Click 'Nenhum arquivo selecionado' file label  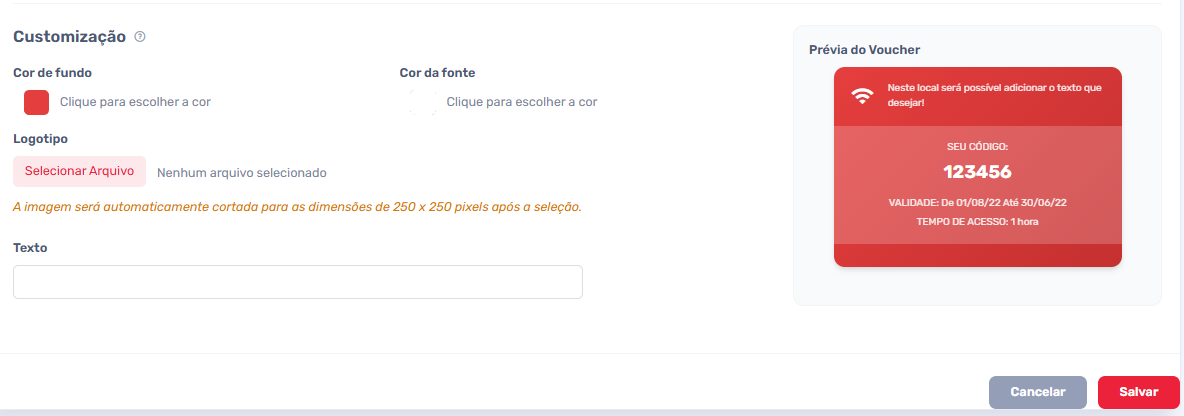click(242, 173)
